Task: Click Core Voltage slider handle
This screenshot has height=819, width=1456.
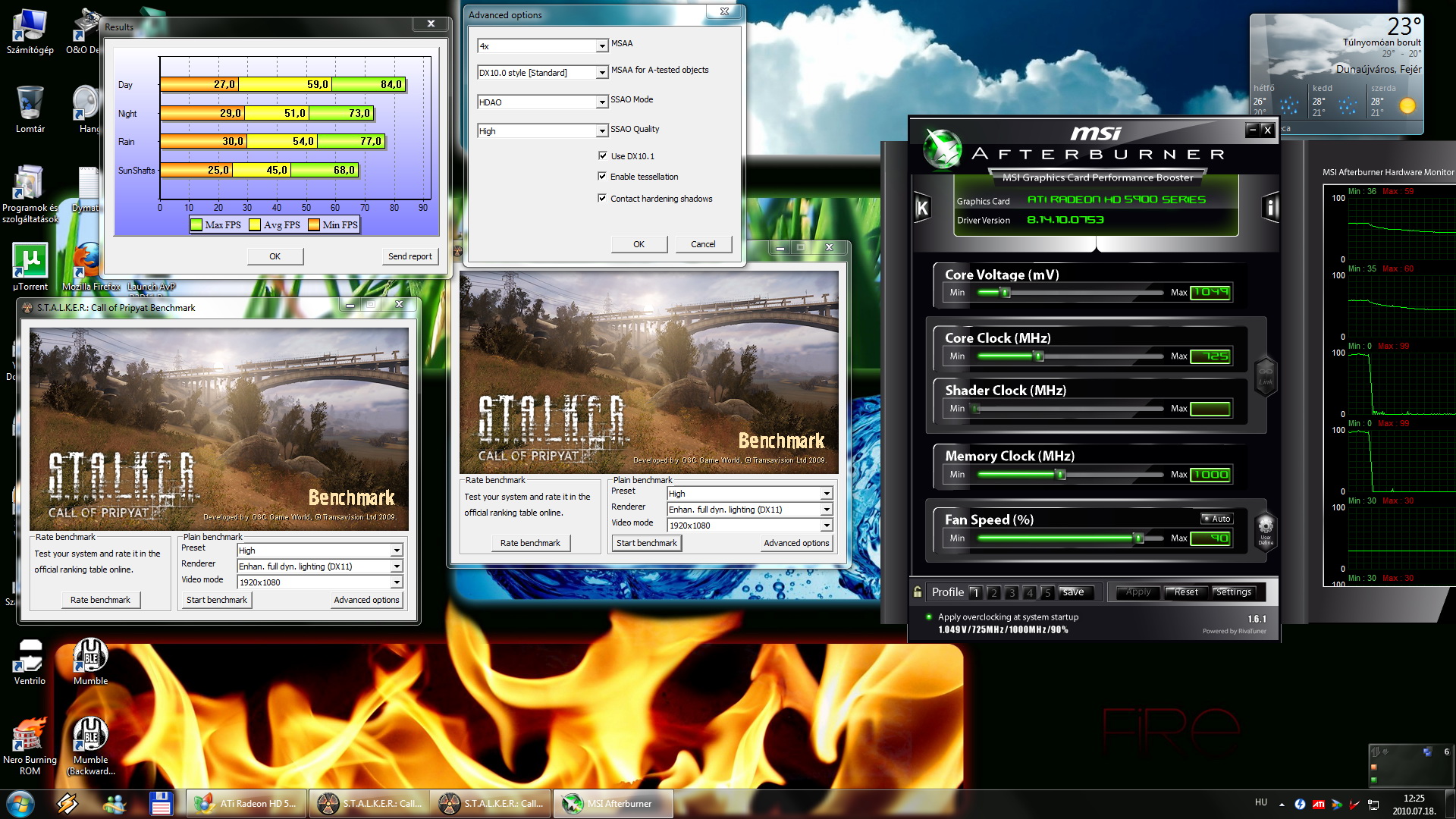Action: (x=1006, y=292)
